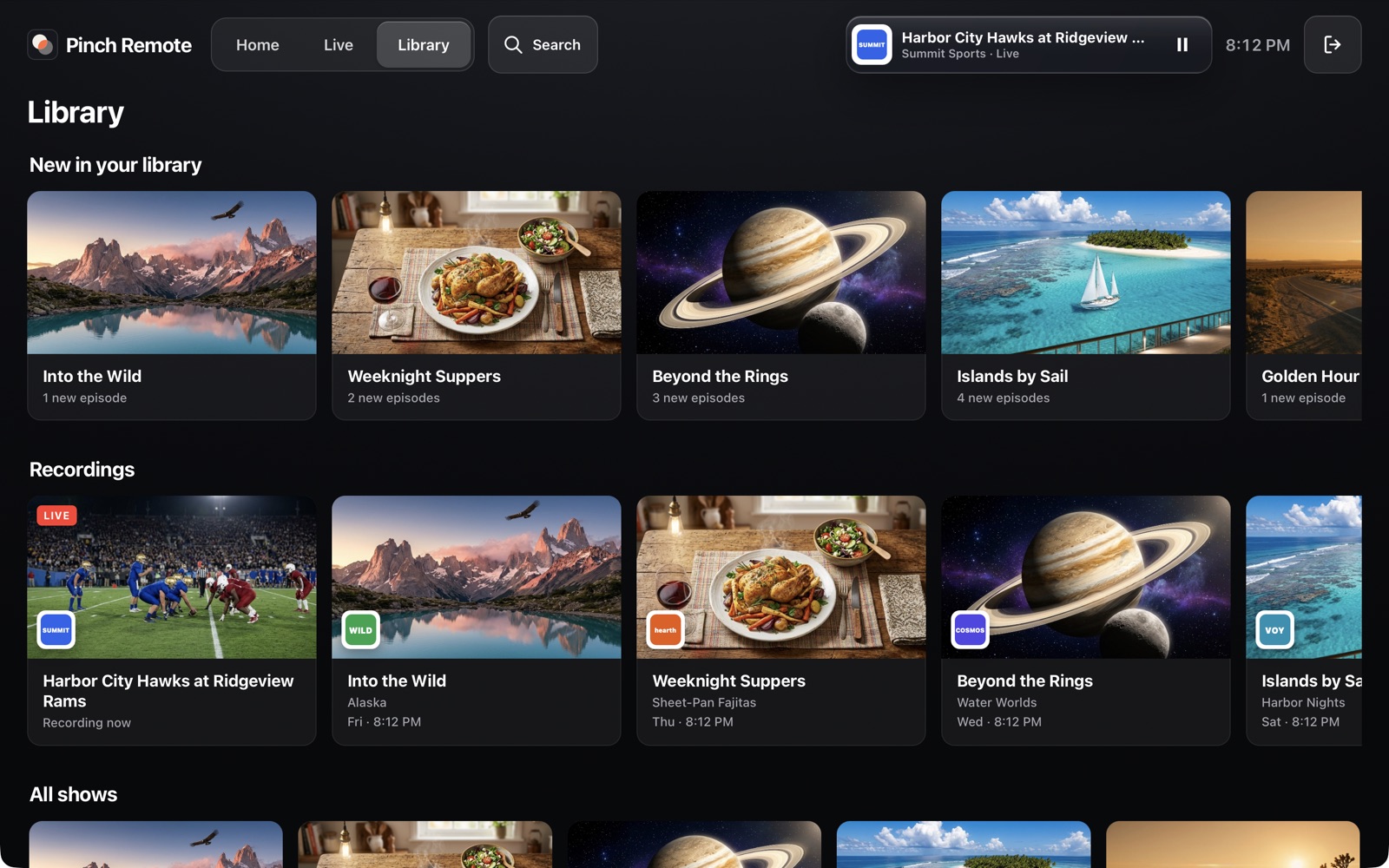Open the roast chicken show in All shows

[x=425, y=845]
